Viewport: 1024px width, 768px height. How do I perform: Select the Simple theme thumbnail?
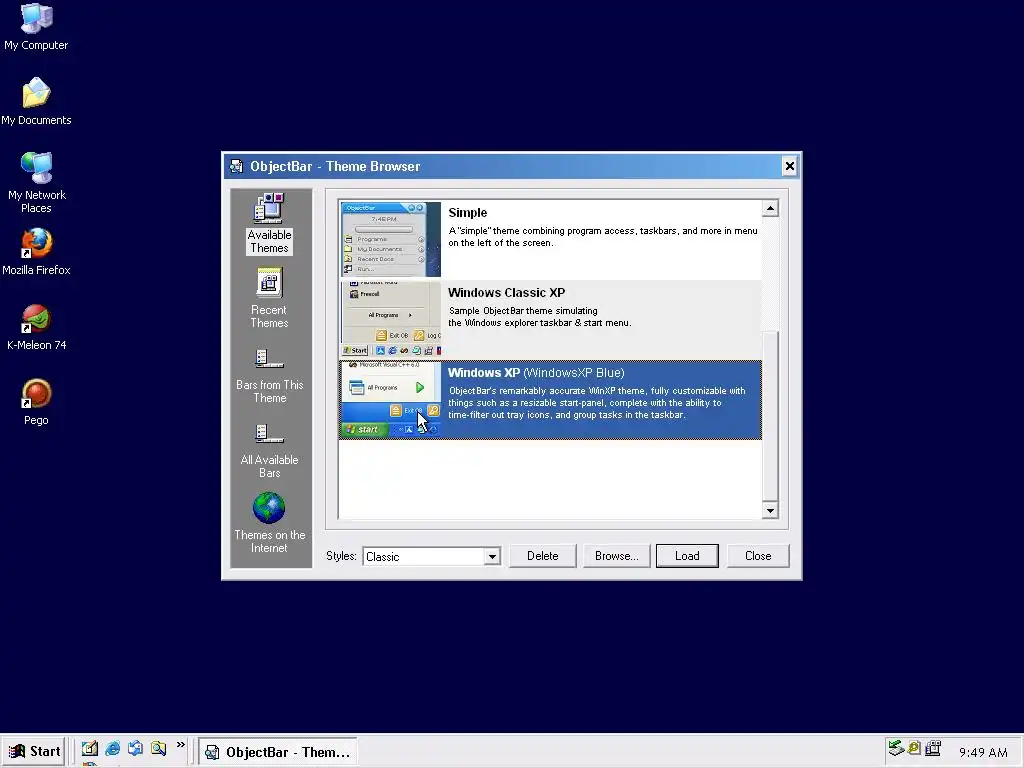point(391,239)
